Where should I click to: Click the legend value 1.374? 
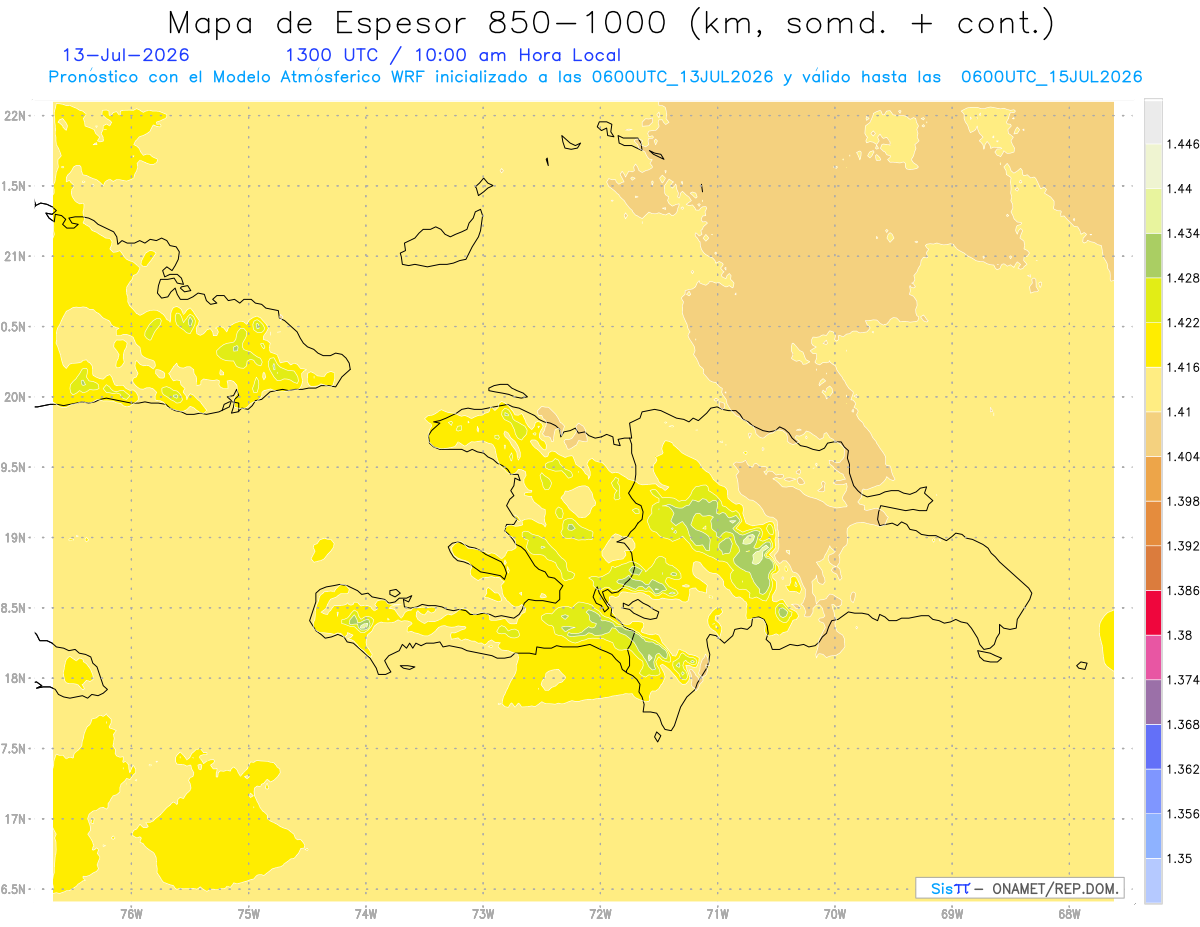point(1183,680)
